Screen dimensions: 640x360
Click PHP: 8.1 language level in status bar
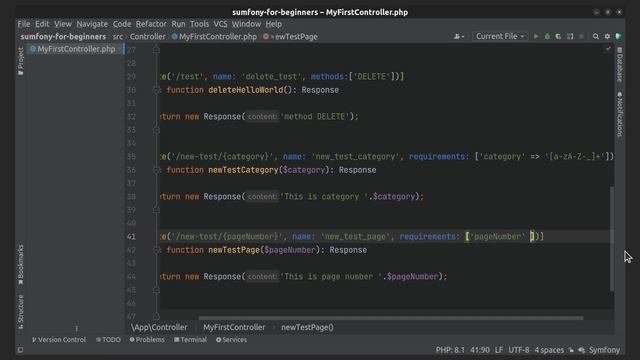450,350
